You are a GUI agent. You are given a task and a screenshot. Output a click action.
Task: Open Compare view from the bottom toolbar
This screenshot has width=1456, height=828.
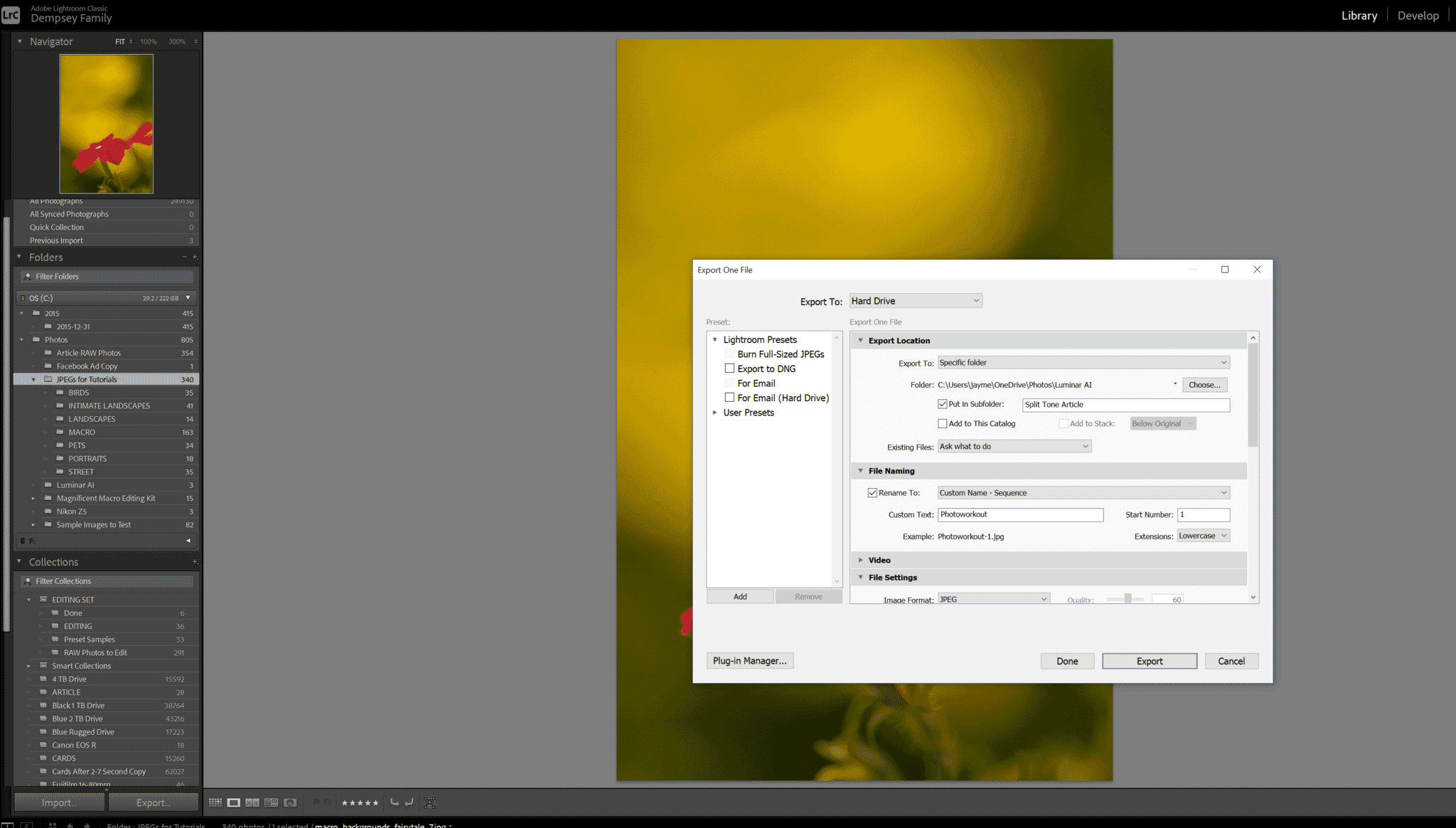[x=252, y=802]
